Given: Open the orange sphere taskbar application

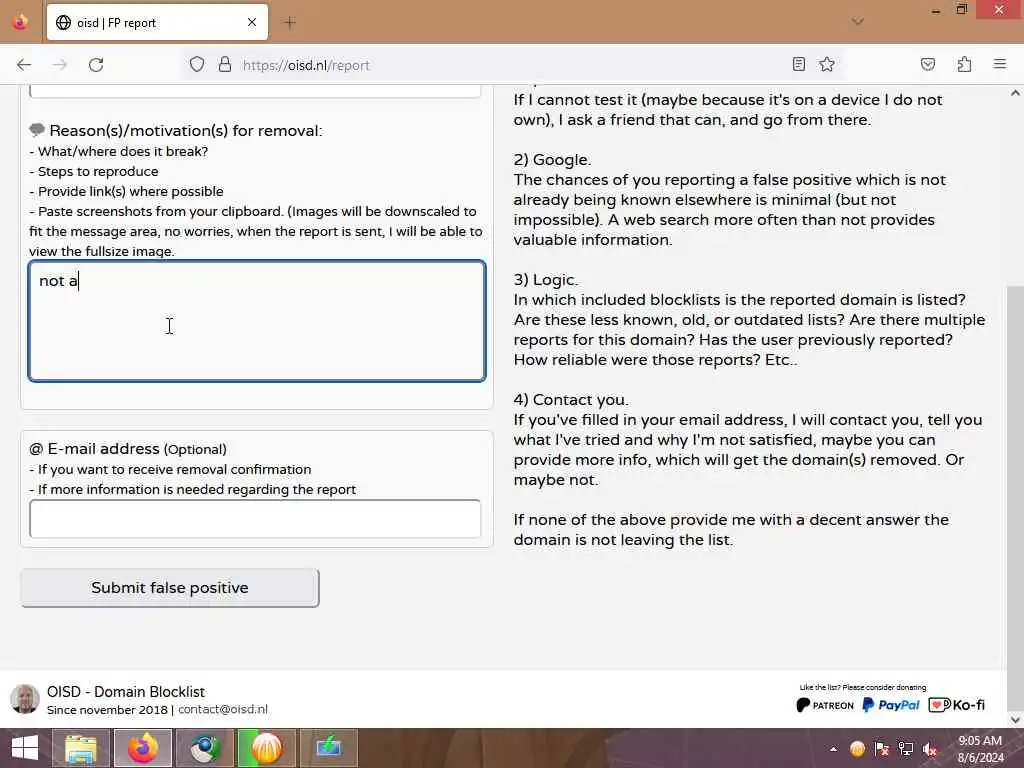Looking at the screenshot, I should (267, 748).
